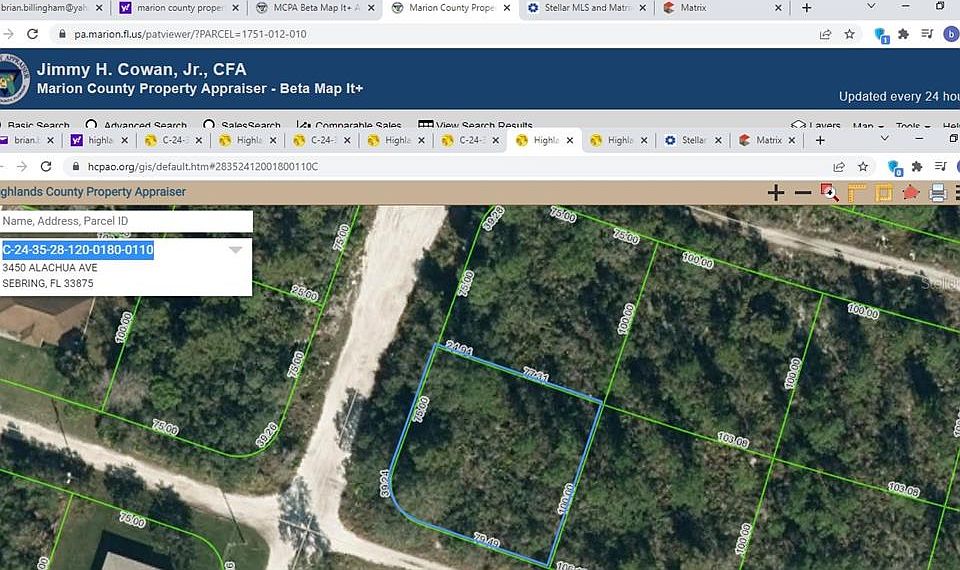The image size is (960, 570).
Task: Switch to Stellar MLS and Matrix tab
Action: click(580, 8)
